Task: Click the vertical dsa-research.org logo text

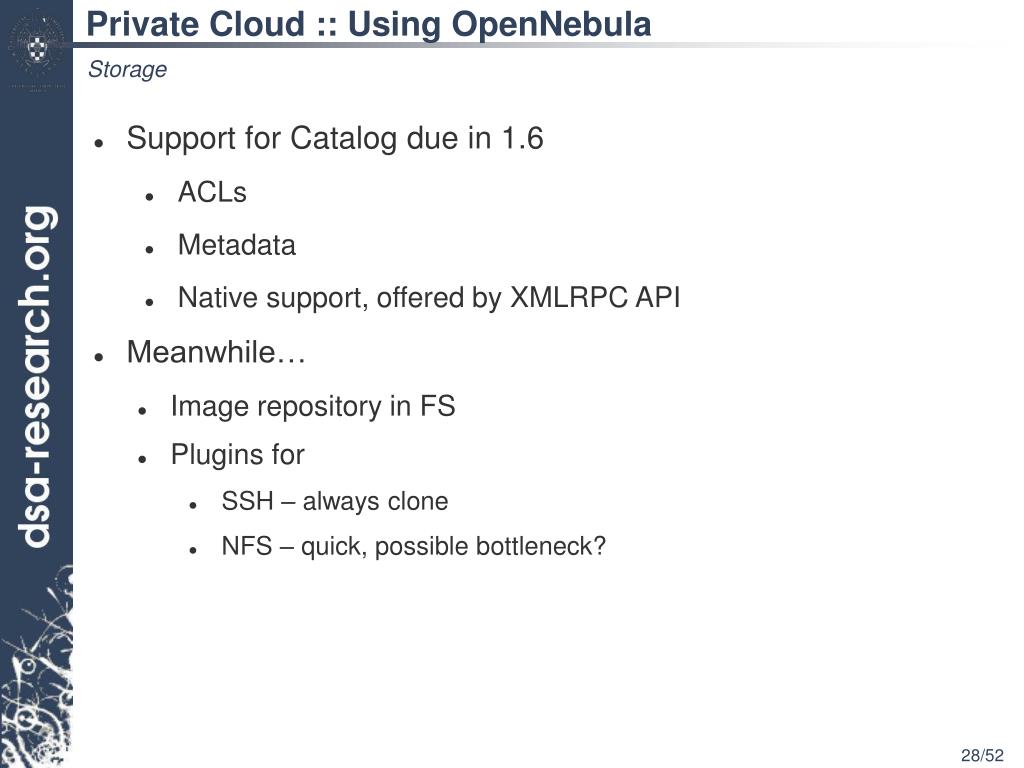Action: click(x=36, y=376)
